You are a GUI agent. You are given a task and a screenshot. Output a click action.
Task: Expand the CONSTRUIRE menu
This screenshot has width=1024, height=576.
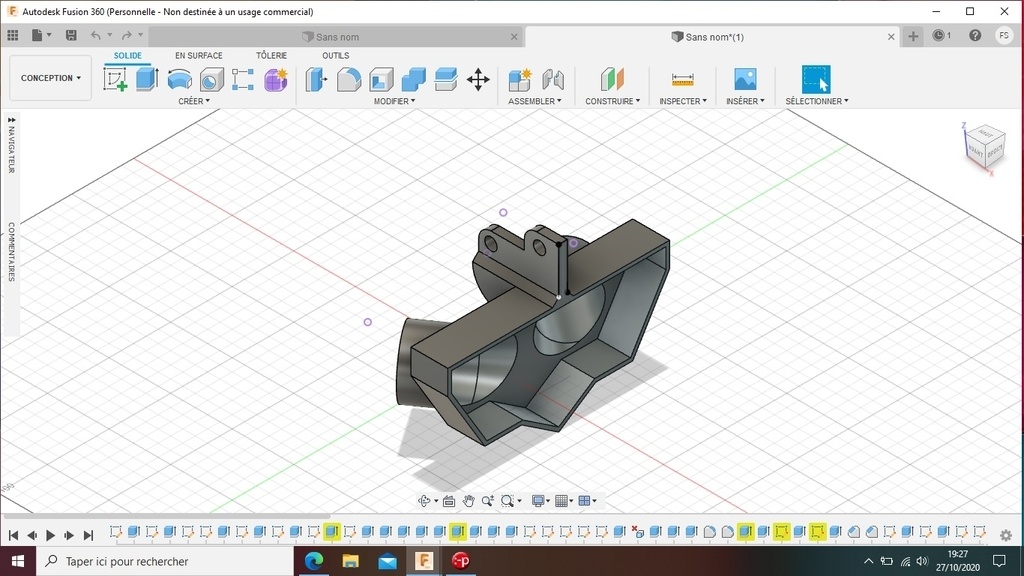point(613,101)
